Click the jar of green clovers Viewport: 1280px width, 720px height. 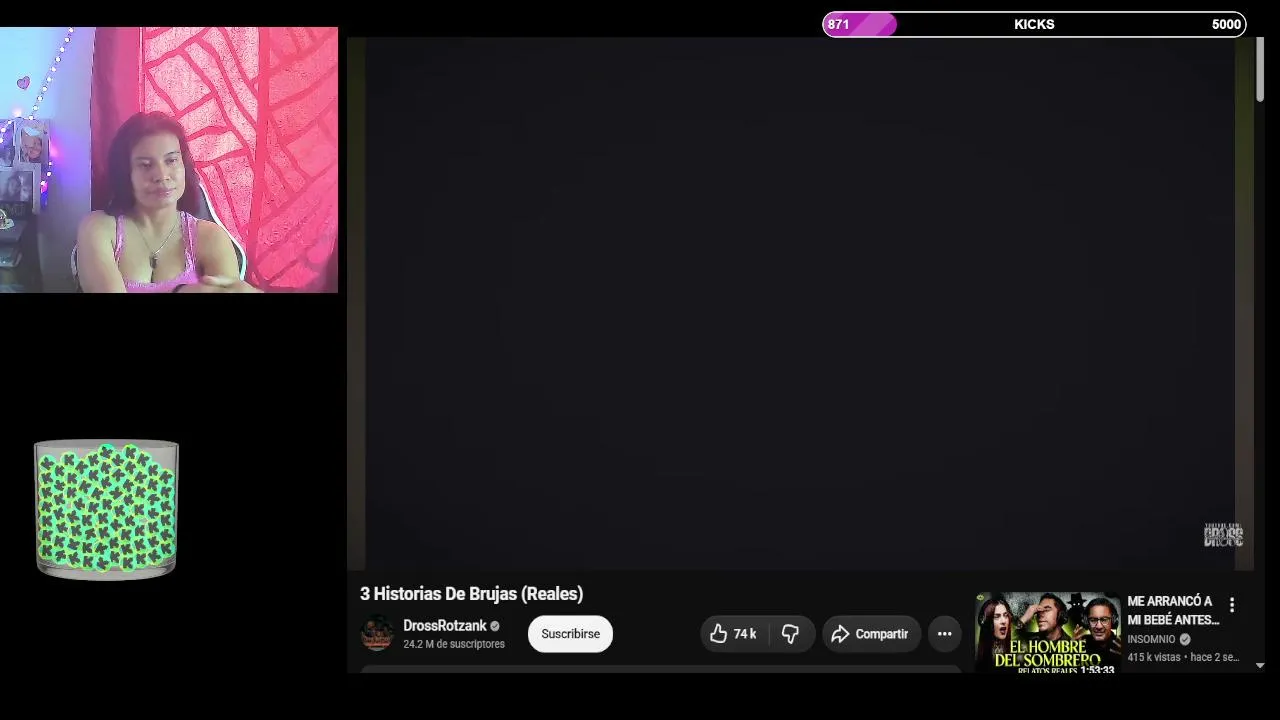pos(106,509)
